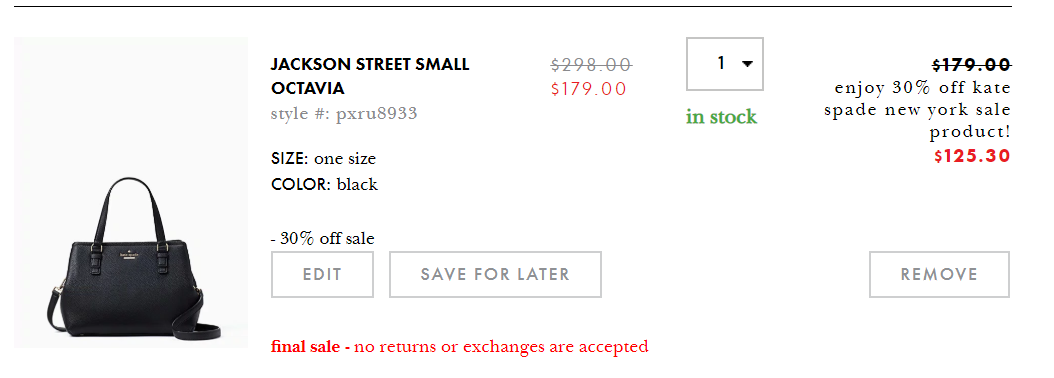
Task: Remove the handbag from the cart
Action: [939, 274]
